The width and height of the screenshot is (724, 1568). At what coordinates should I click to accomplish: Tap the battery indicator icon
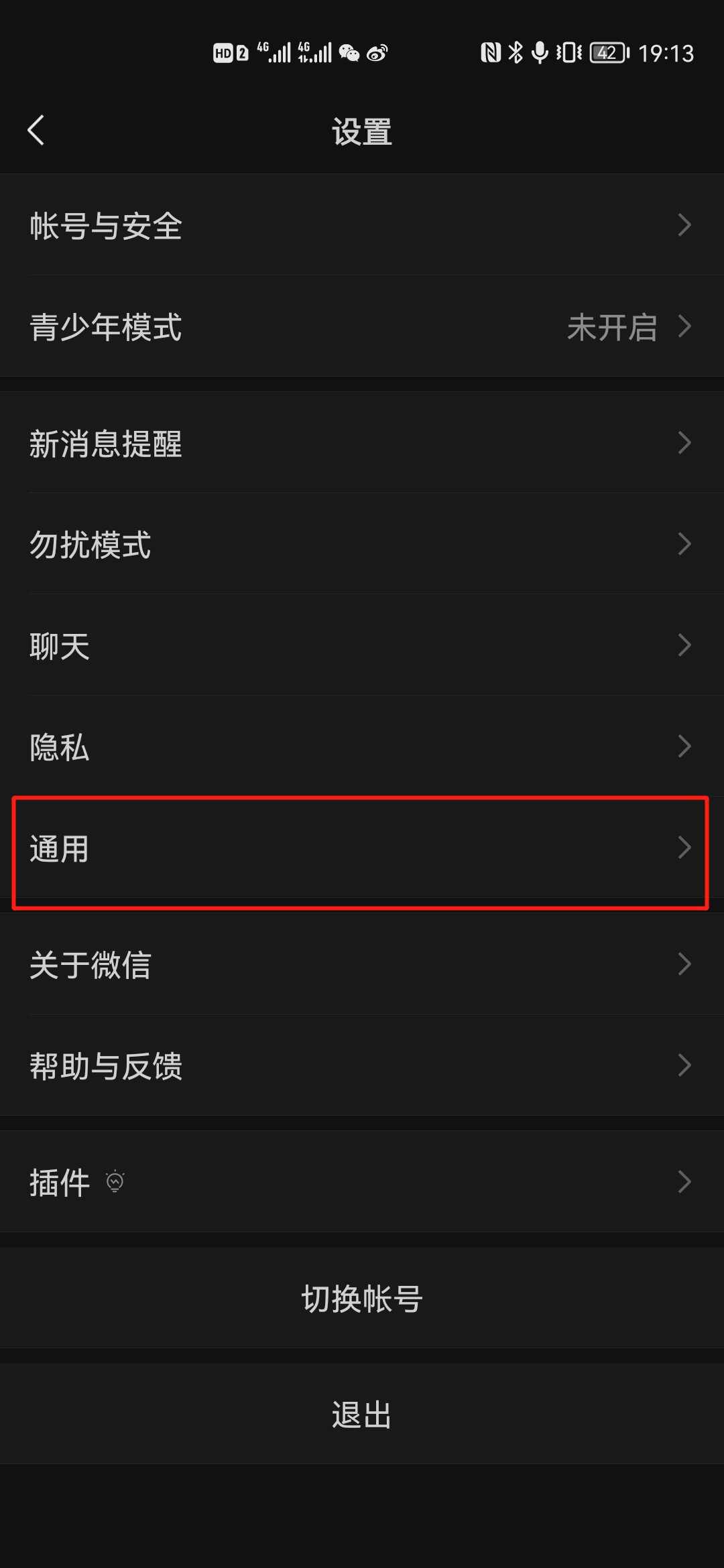[x=609, y=52]
